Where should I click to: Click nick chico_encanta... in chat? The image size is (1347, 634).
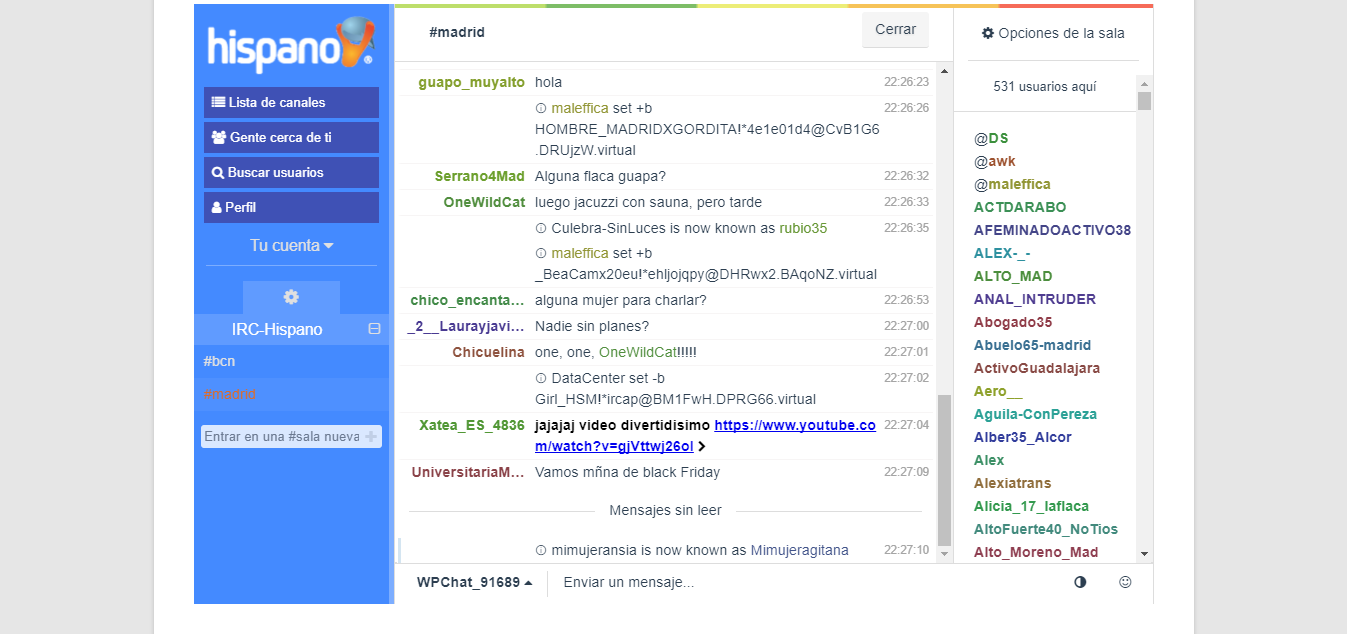pos(467,300)
